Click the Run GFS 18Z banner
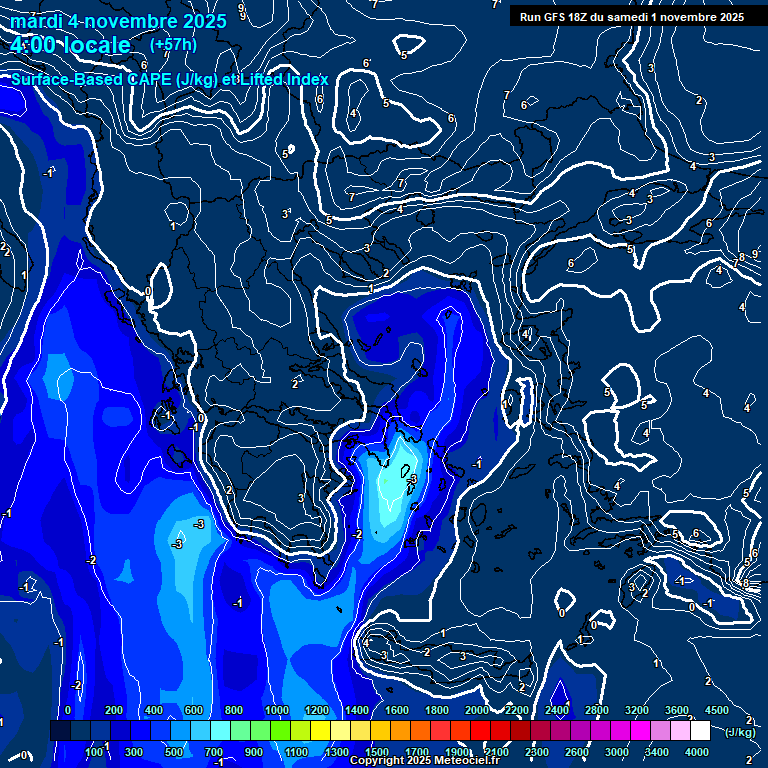The height and width of the screenshot is (768, 768). (631, 16)
